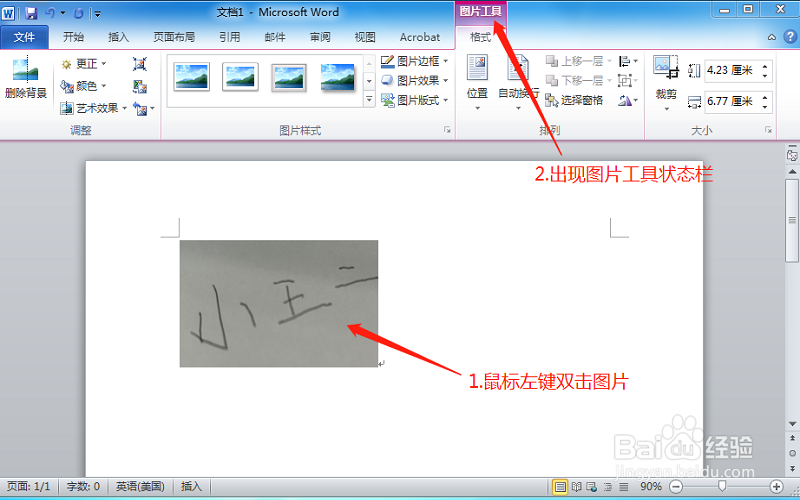Viewport: 800px width, 500px height.
Task: Switch to Mailings (邮件) tab
Action: pyautogui.click(x=275, y=37)
